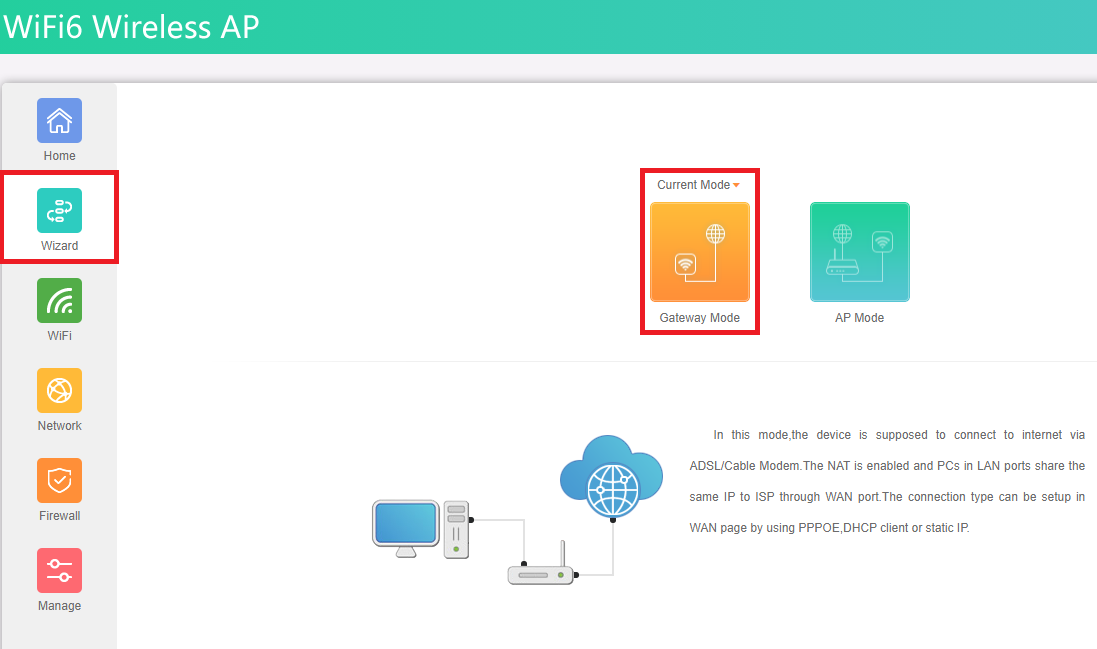Screen dimensions: 1097x649
Task: Open the Manage sliders icon
Action: 59,571
